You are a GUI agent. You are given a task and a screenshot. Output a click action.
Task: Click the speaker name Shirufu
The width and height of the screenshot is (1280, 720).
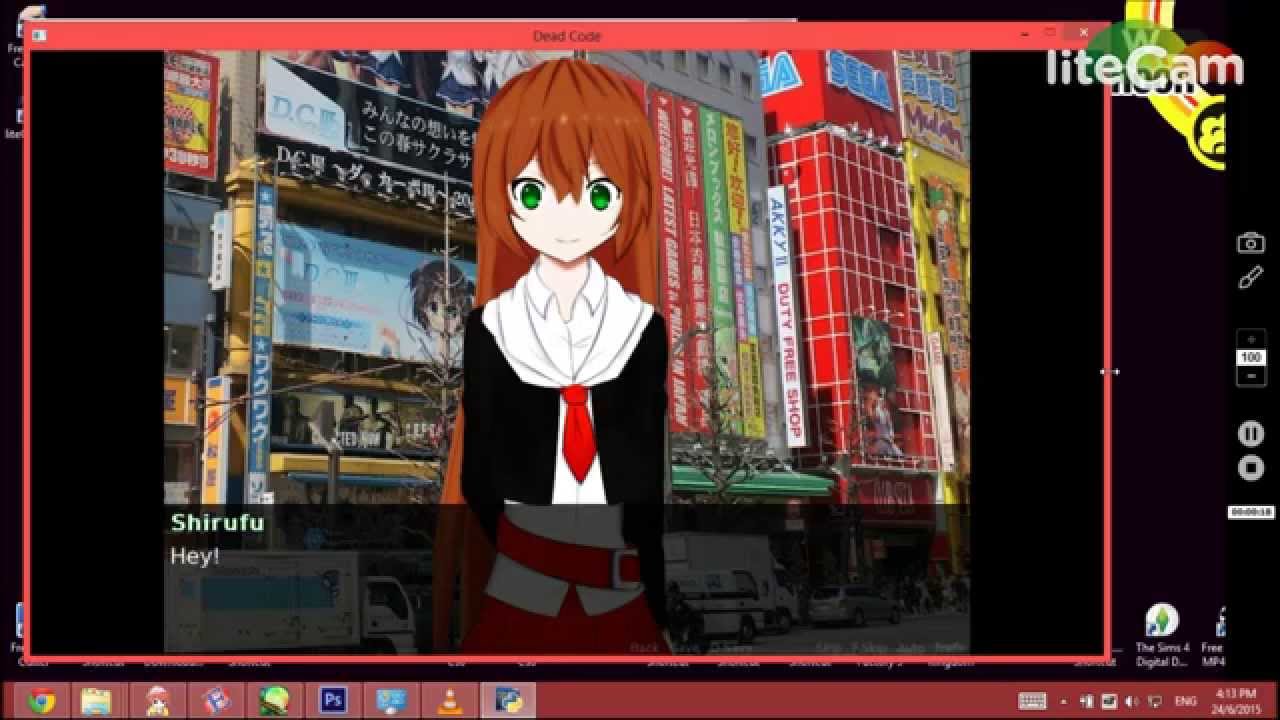click(x=217, y=522)
